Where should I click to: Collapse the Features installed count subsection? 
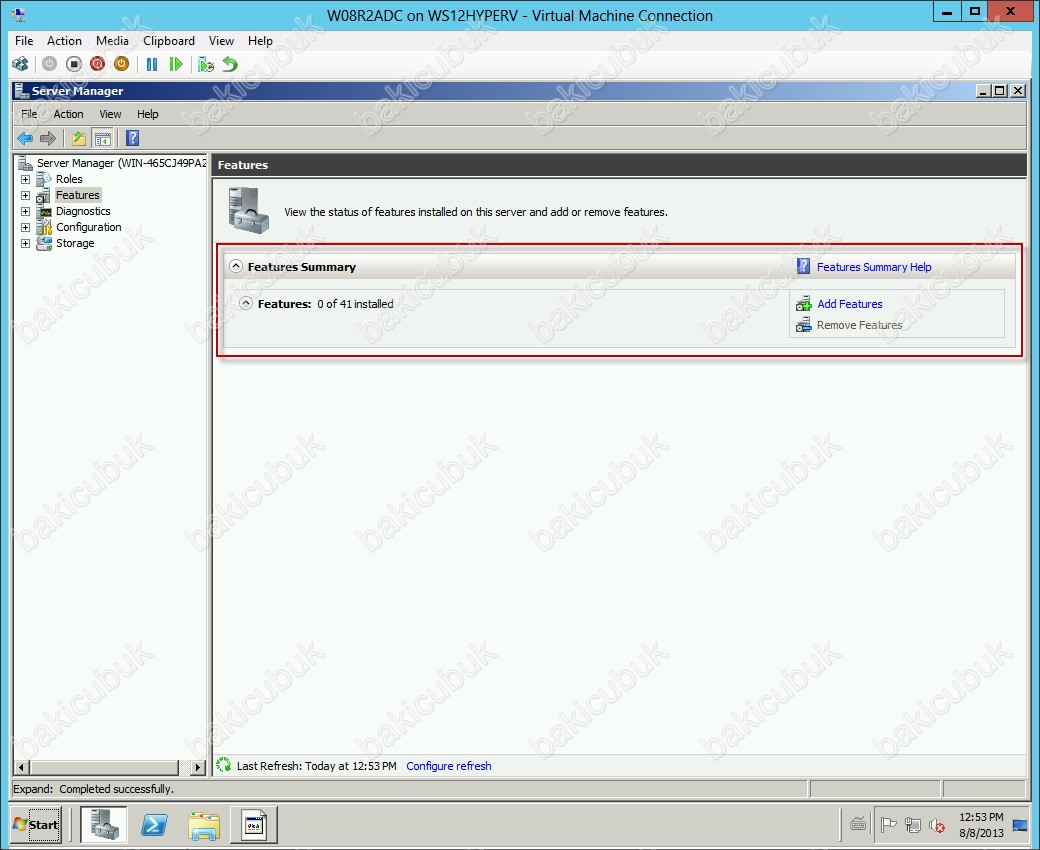click(246, 304)
